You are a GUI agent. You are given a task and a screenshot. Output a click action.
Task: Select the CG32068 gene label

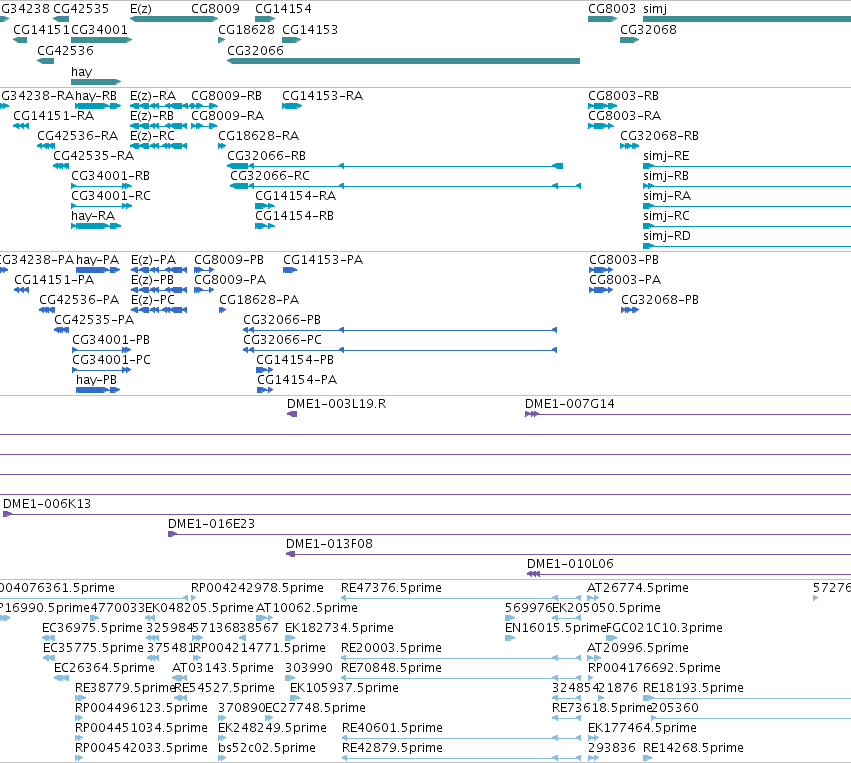[649, 30]
